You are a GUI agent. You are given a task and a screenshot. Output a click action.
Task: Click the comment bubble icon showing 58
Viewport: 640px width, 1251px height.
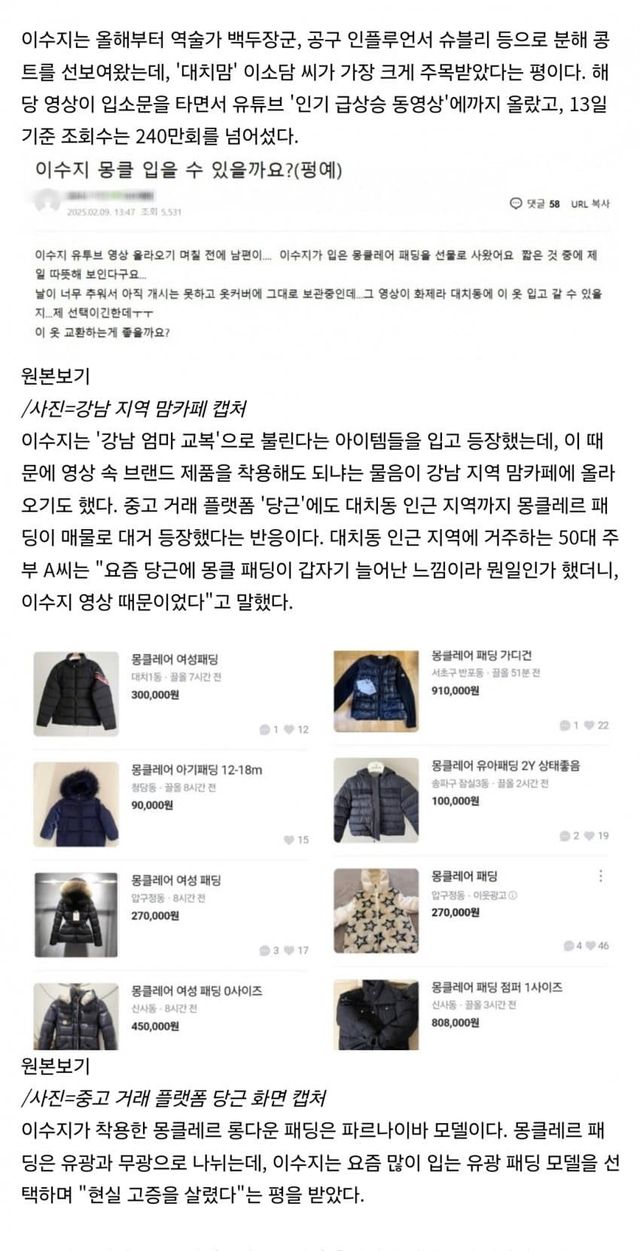click(x=516, y=204)
